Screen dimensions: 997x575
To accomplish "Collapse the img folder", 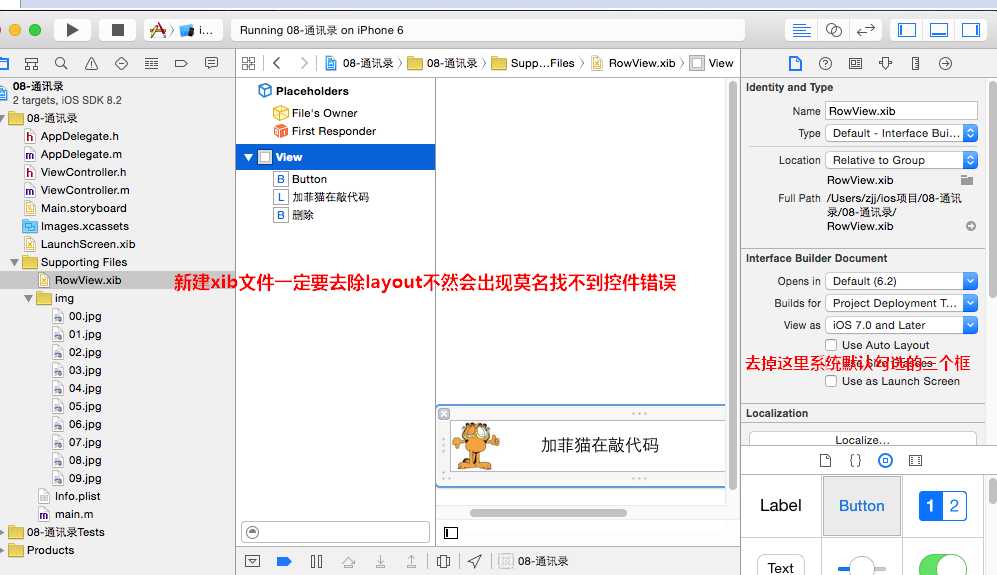I will tap(29, 298).
